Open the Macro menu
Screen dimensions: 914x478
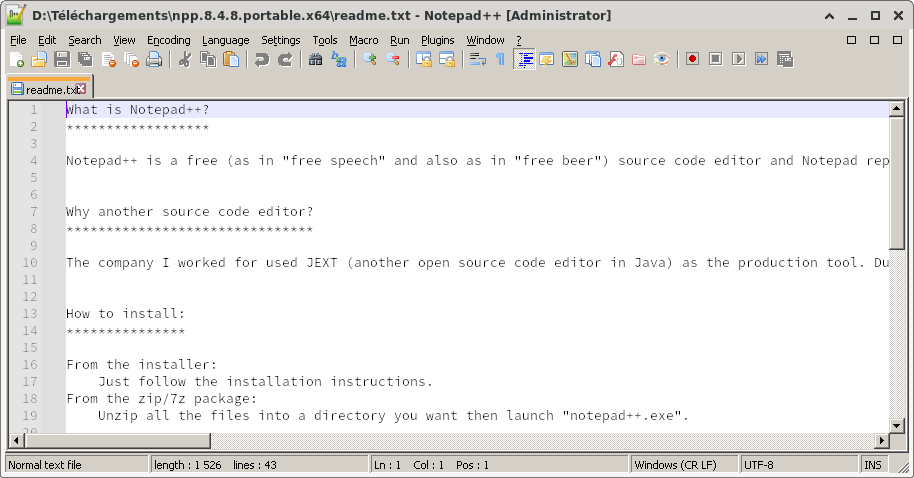(x=364, y=40)
